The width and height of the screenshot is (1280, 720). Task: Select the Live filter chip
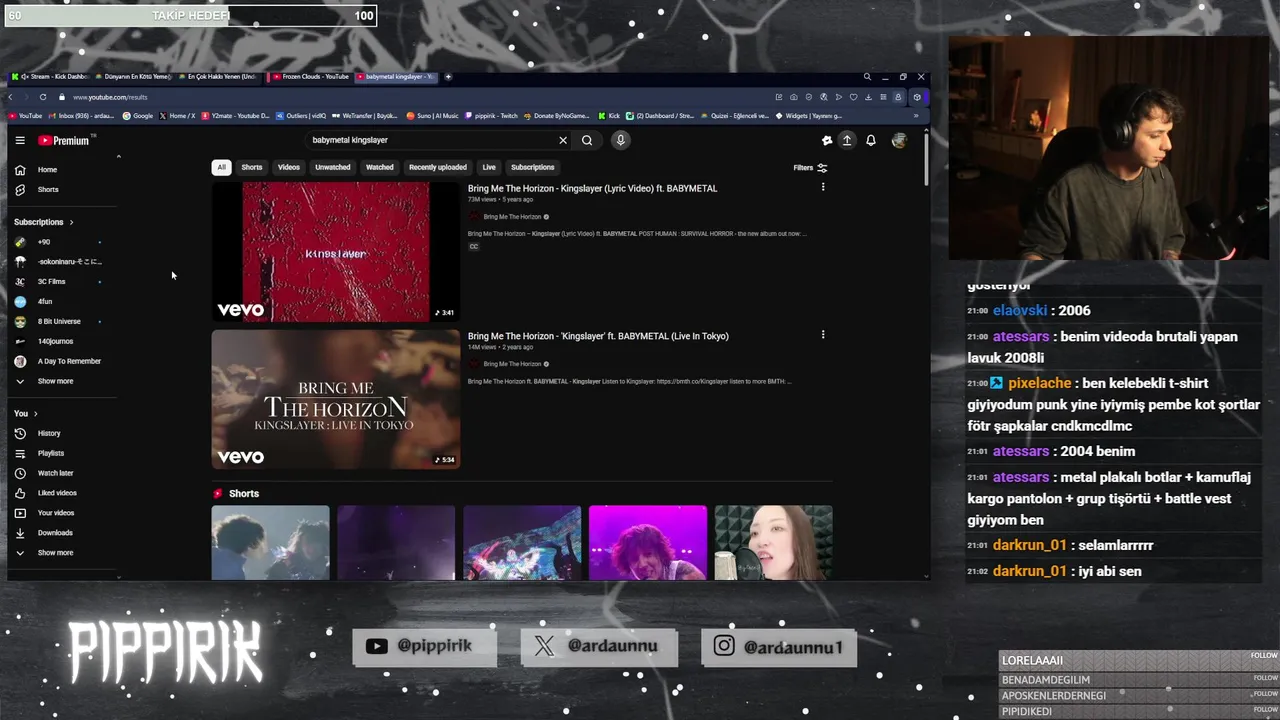click(x=489, y=167)
